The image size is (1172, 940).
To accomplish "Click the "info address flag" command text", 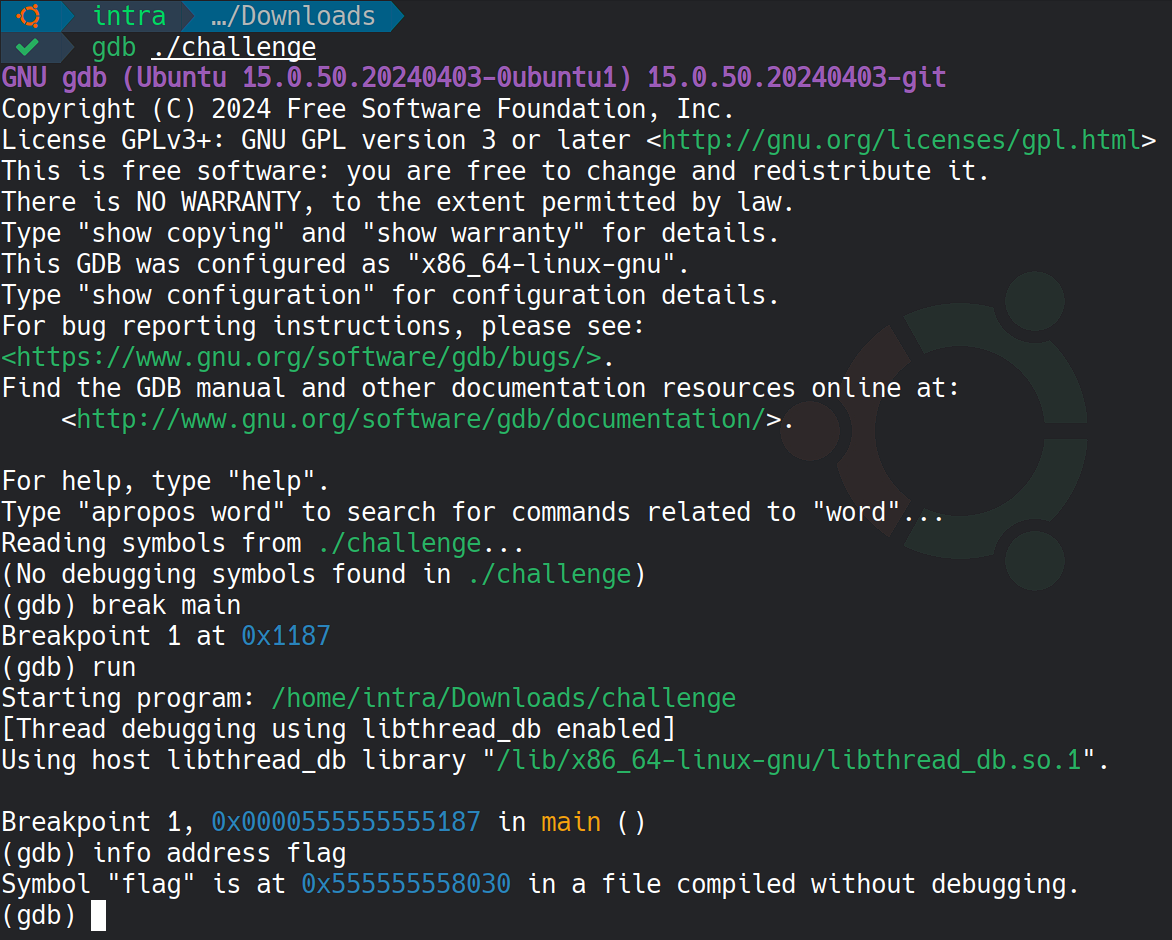I will coord(218,853).
